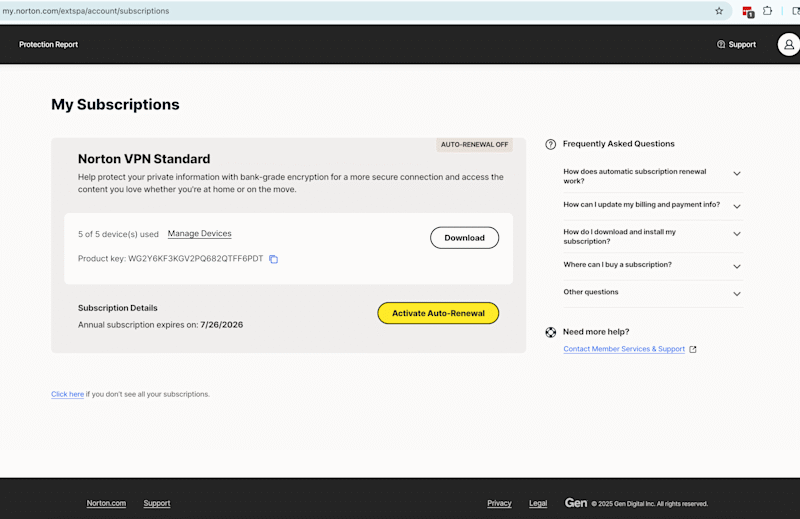The width and height of the screenshot is (800, 519).
Task: Open the Privacy footer link
Action: (499, 503)
